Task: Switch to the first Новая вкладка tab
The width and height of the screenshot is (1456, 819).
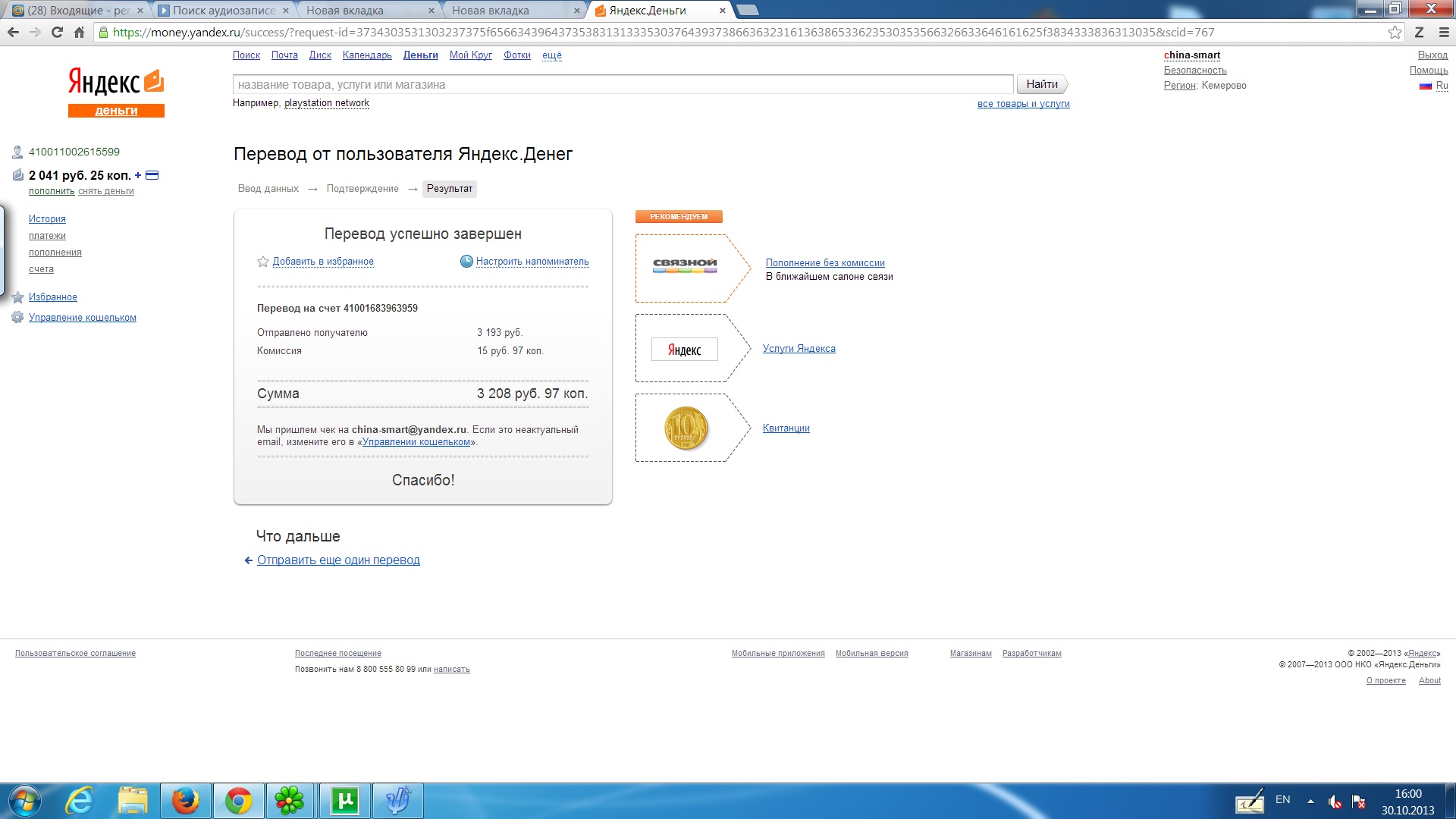Action: (x=370, y=11)
